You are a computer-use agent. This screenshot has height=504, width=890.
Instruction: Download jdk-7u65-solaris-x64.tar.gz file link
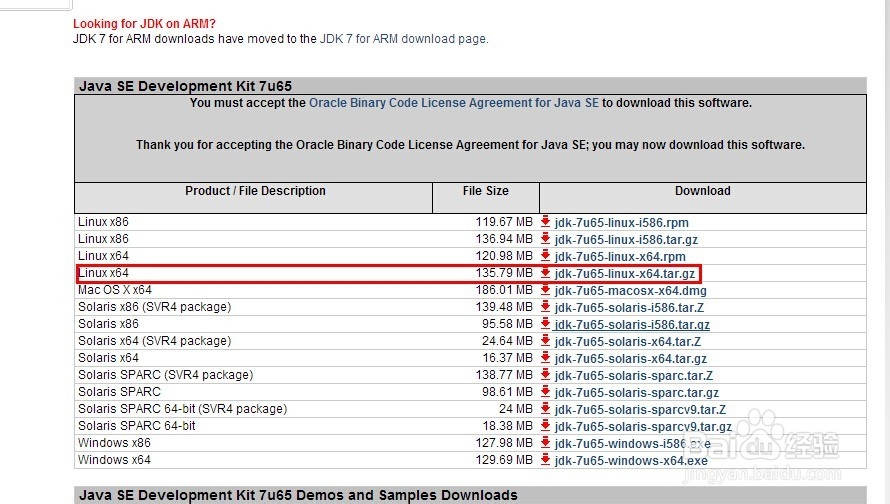click(631, 359)
